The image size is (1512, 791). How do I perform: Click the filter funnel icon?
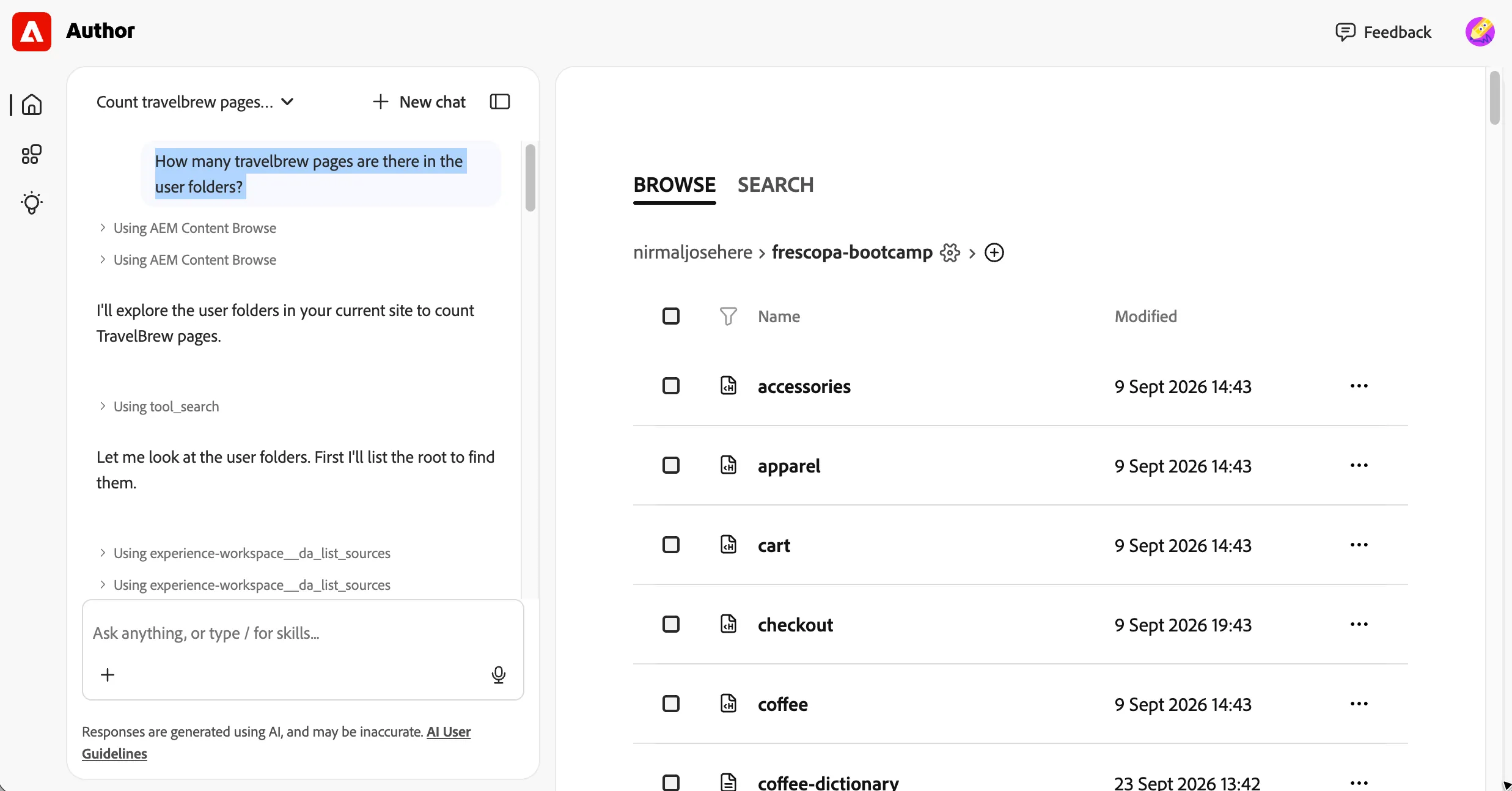[728, 316]
